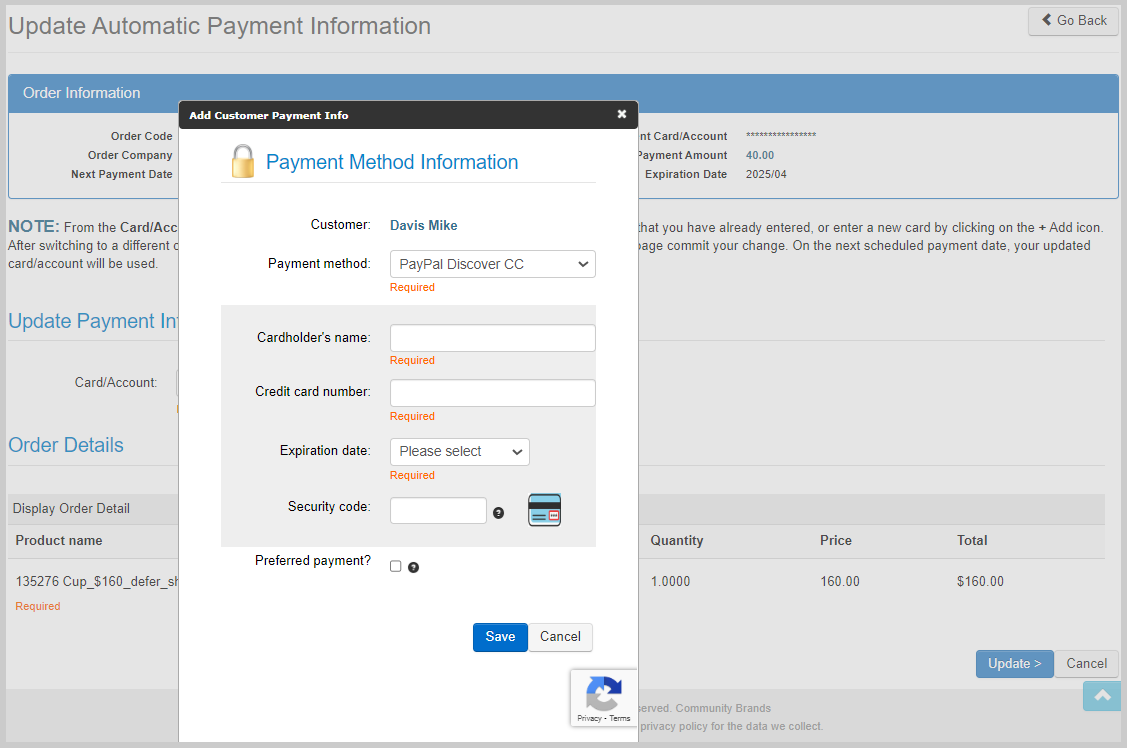
Task: Toggle the Preferred payment checkbox
Action: (x=395, y=566)
